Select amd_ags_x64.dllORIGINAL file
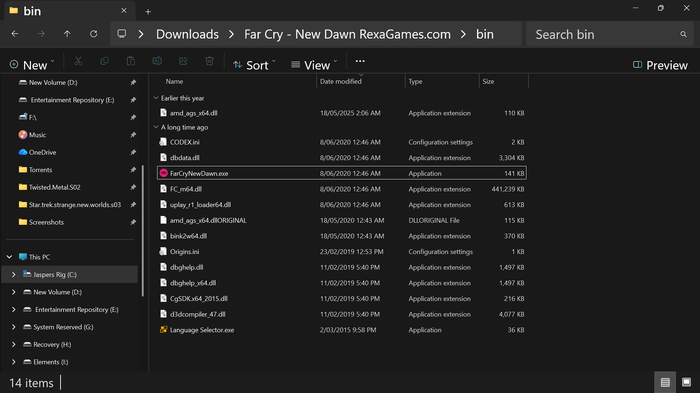This screenshot has width=700, height=393. pyautogui.click(x=342, y=220)
